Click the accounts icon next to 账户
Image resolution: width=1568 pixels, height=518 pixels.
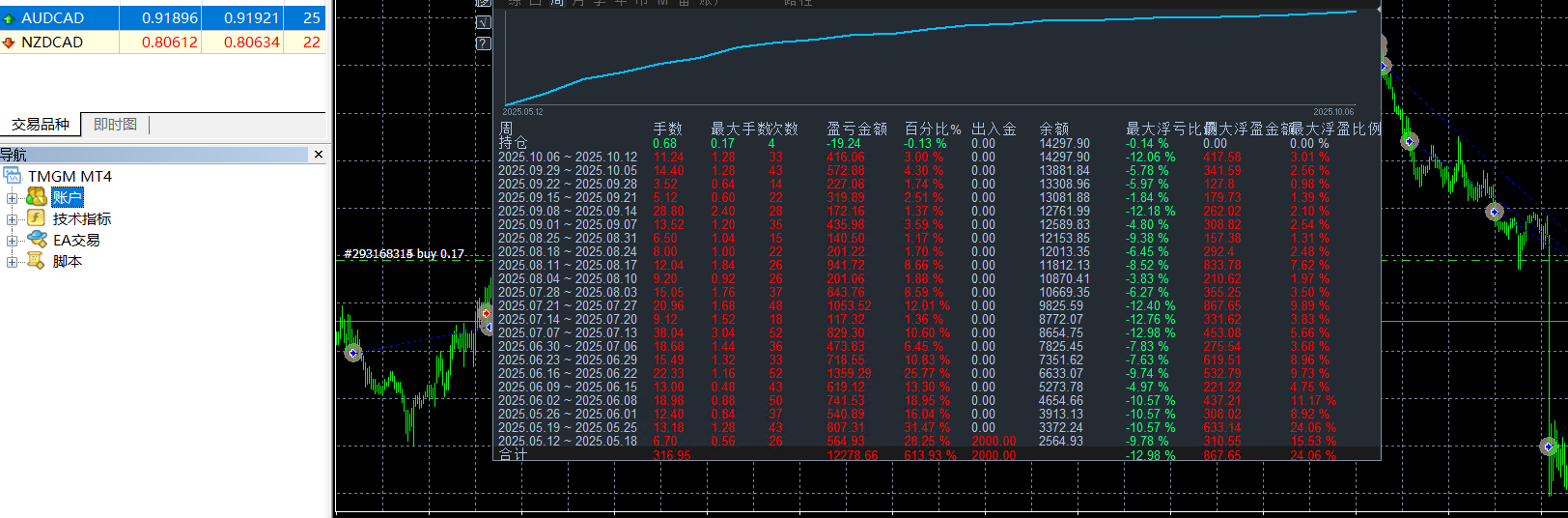pos(37,197)
